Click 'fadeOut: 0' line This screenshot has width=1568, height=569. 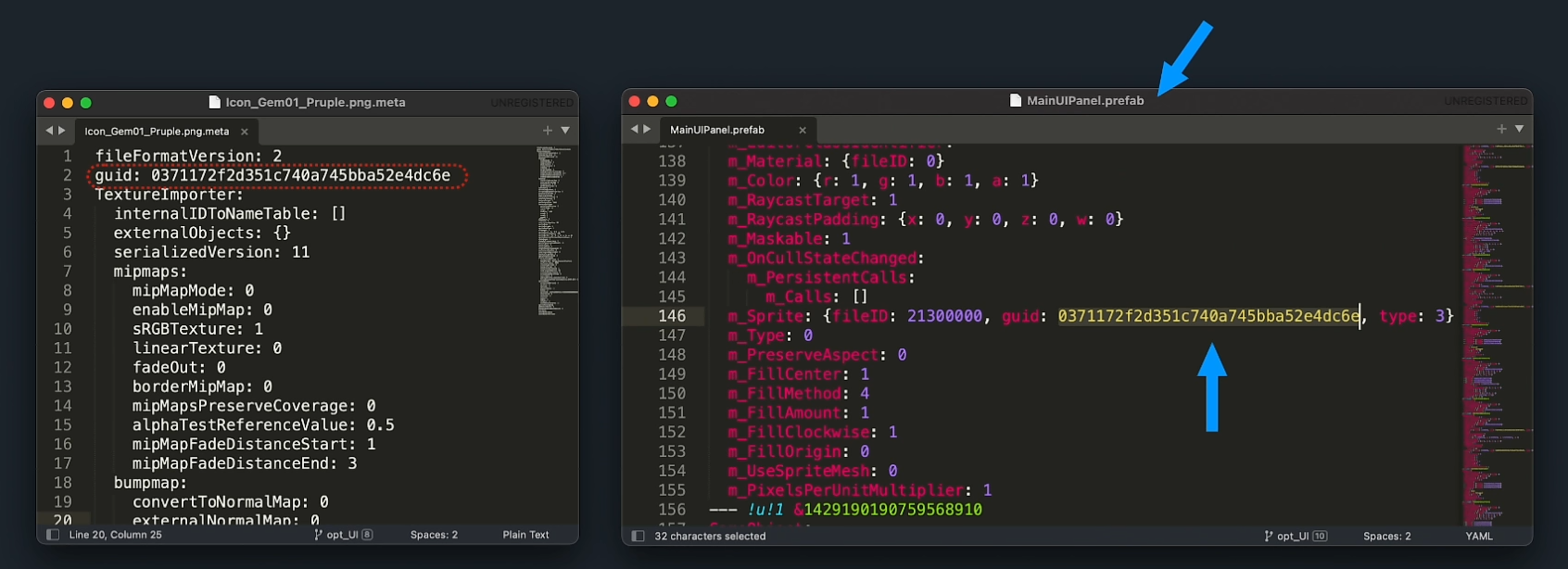coord(179,368)
